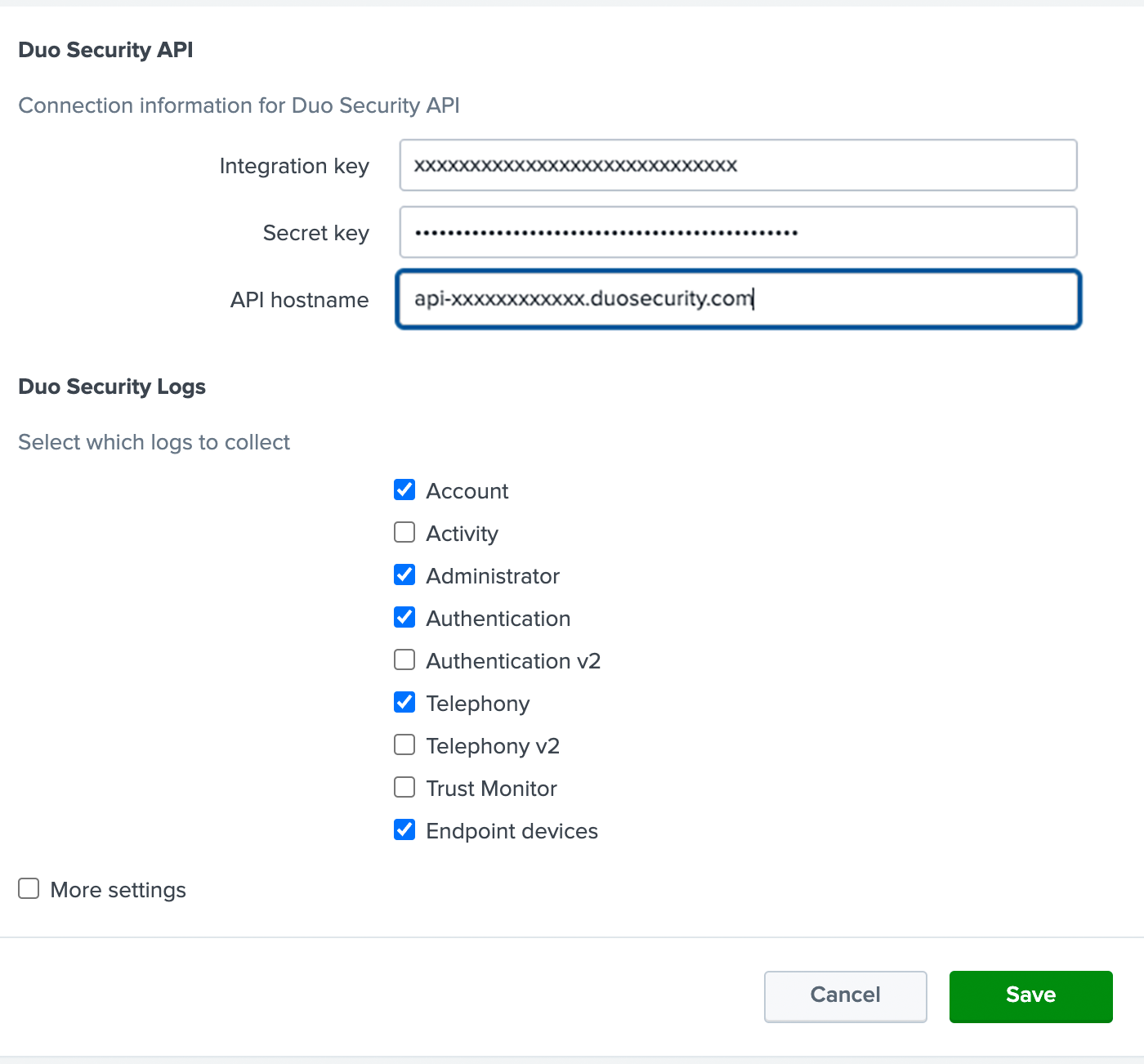
Task: Click the Cancel button
Action: [x=845, y=995]
